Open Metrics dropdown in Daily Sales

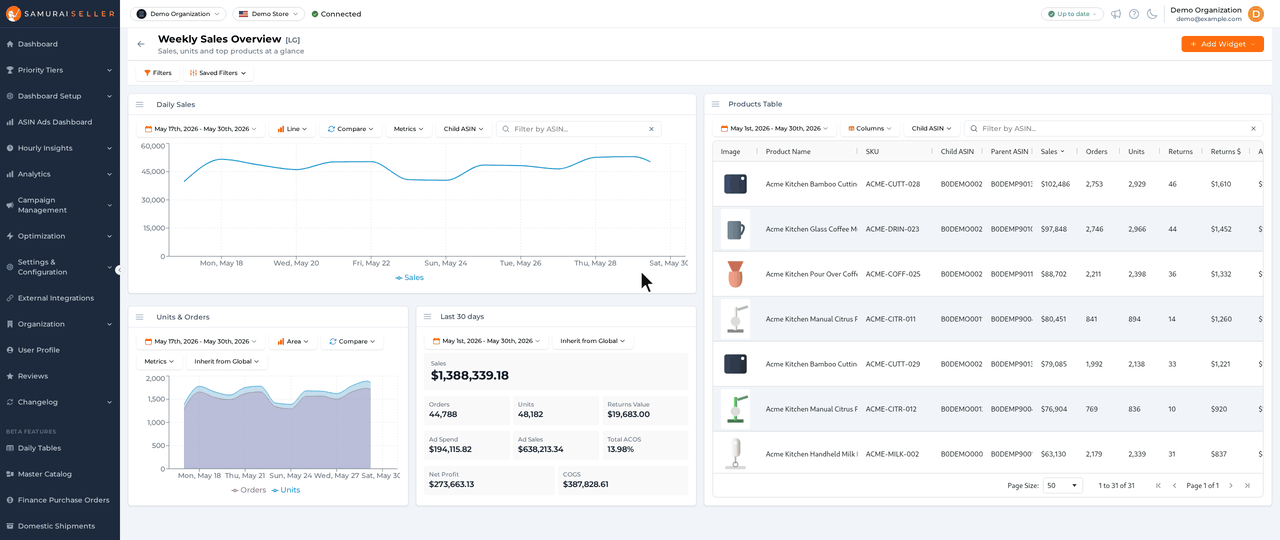[408, 129]
